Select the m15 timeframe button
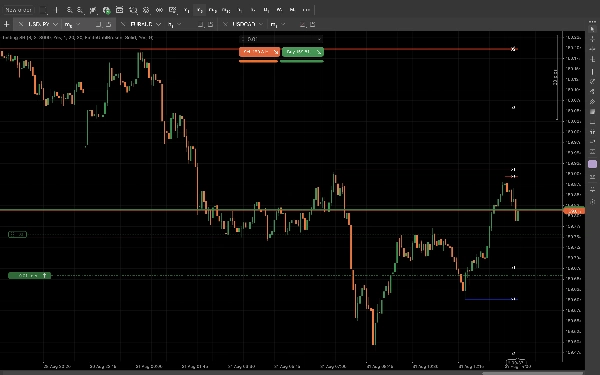Viewport: 600px width, 375px height. coord(213,10)
